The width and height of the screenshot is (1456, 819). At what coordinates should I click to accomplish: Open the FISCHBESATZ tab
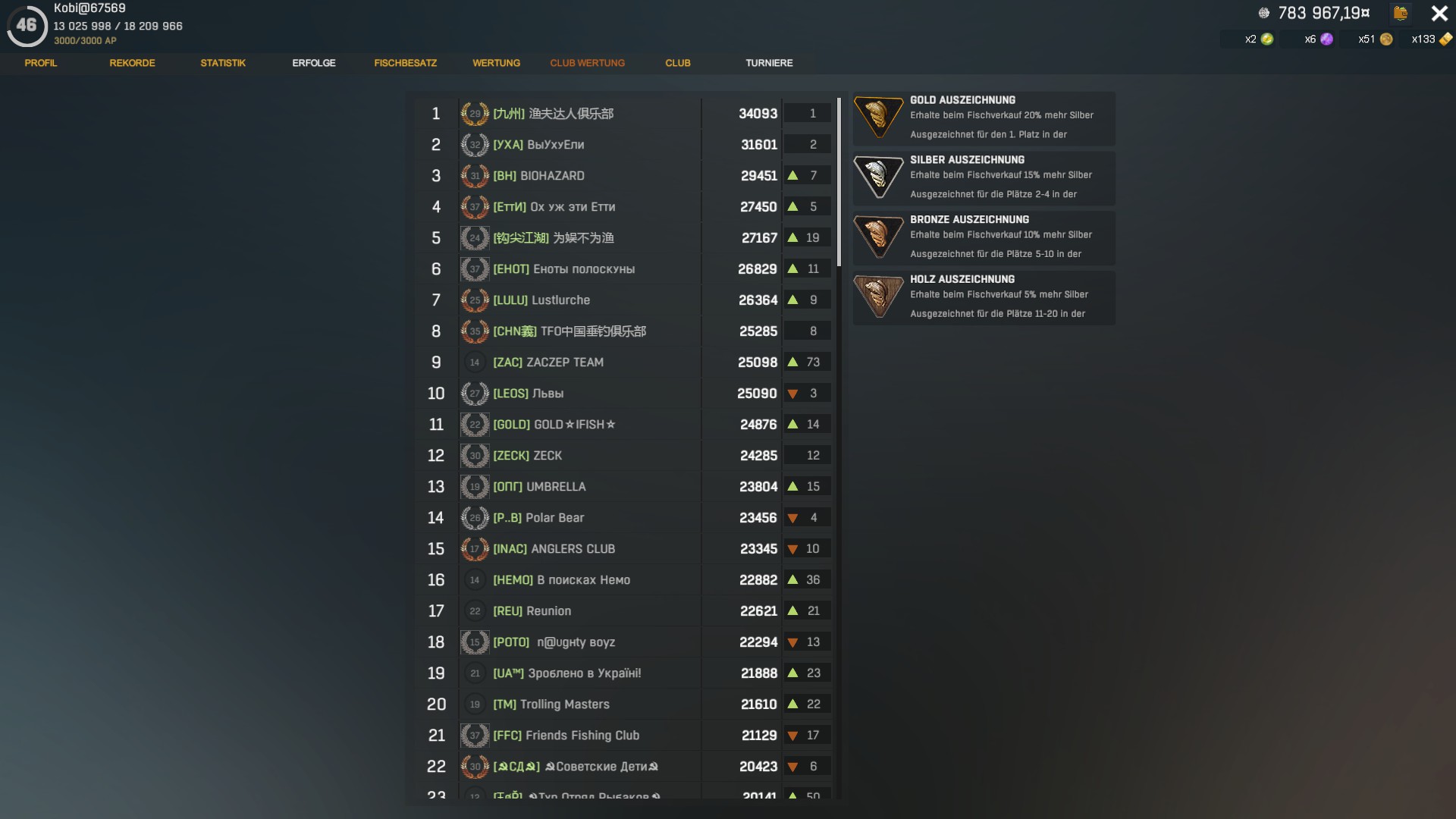[x=406, y=63]
